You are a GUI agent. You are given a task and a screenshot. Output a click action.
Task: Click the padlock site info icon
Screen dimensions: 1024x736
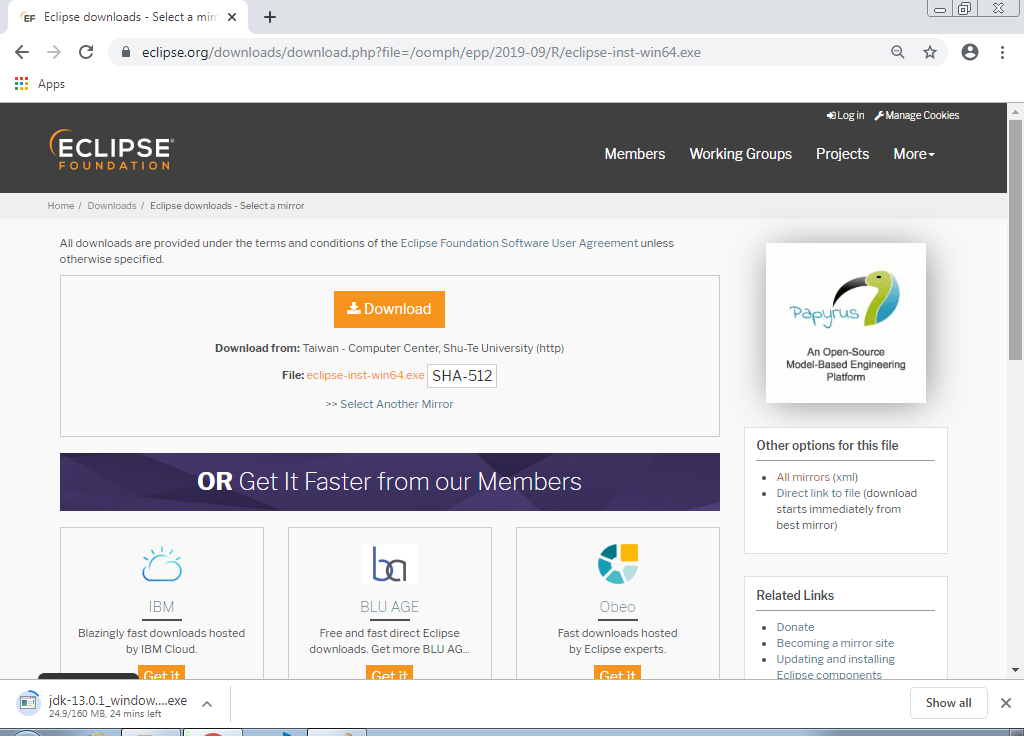point(126,52)
